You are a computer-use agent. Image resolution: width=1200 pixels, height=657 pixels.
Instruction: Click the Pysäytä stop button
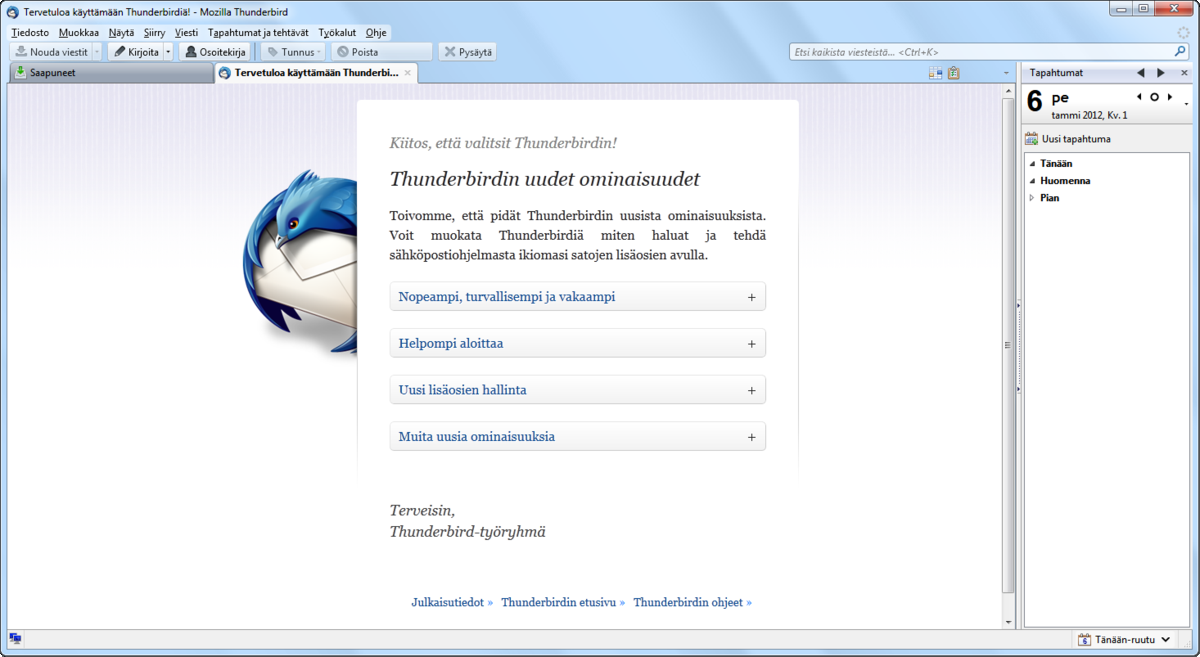(x=467, y=52)
